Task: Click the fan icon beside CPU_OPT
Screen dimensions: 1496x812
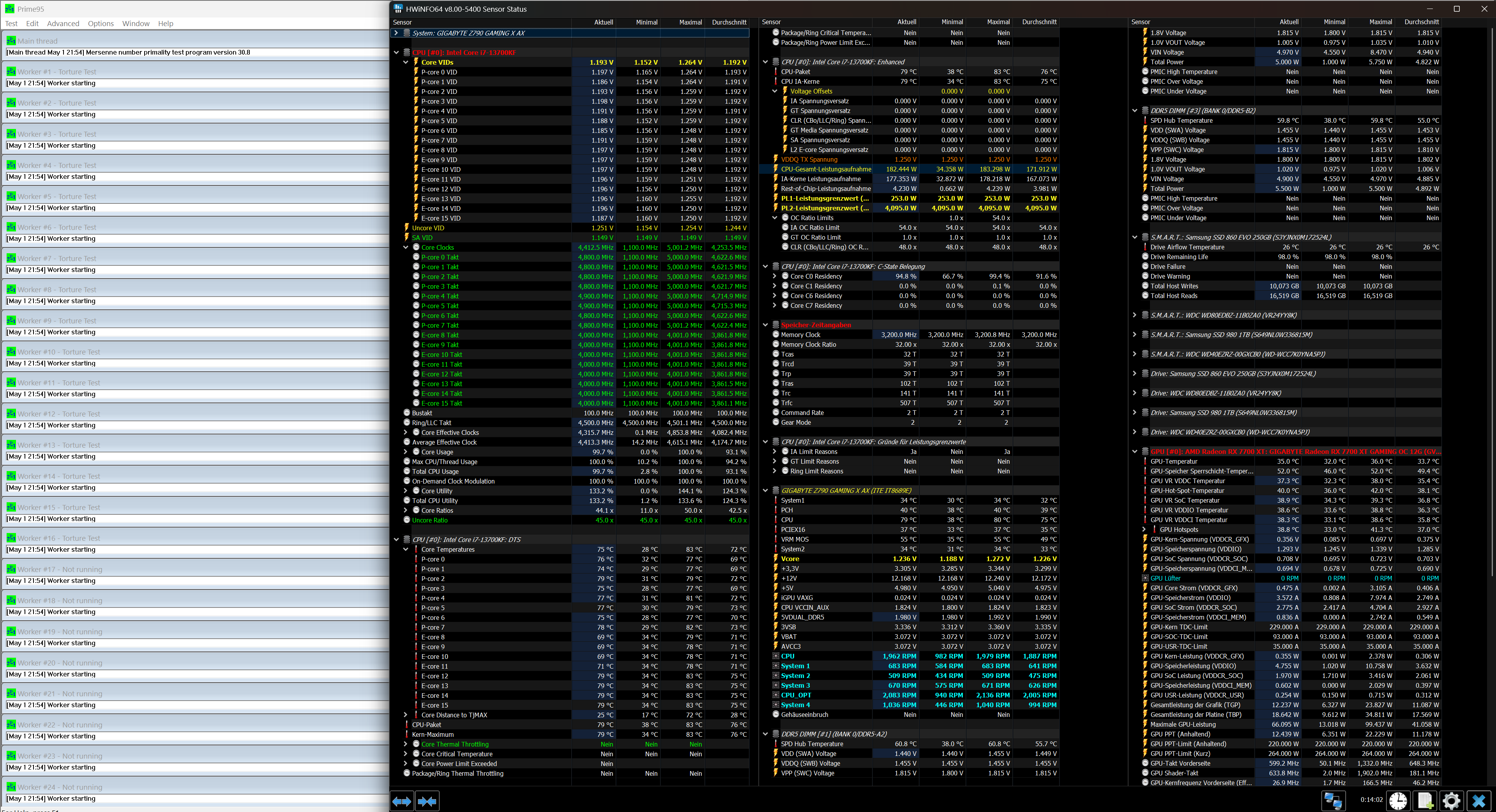Action: click(x=775, y=695)
